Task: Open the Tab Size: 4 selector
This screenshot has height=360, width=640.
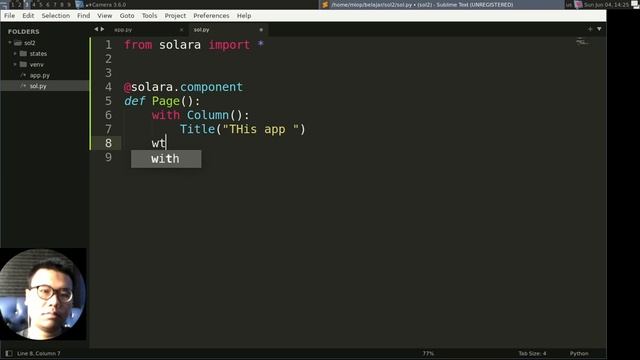Action: [x=532, y=353]
